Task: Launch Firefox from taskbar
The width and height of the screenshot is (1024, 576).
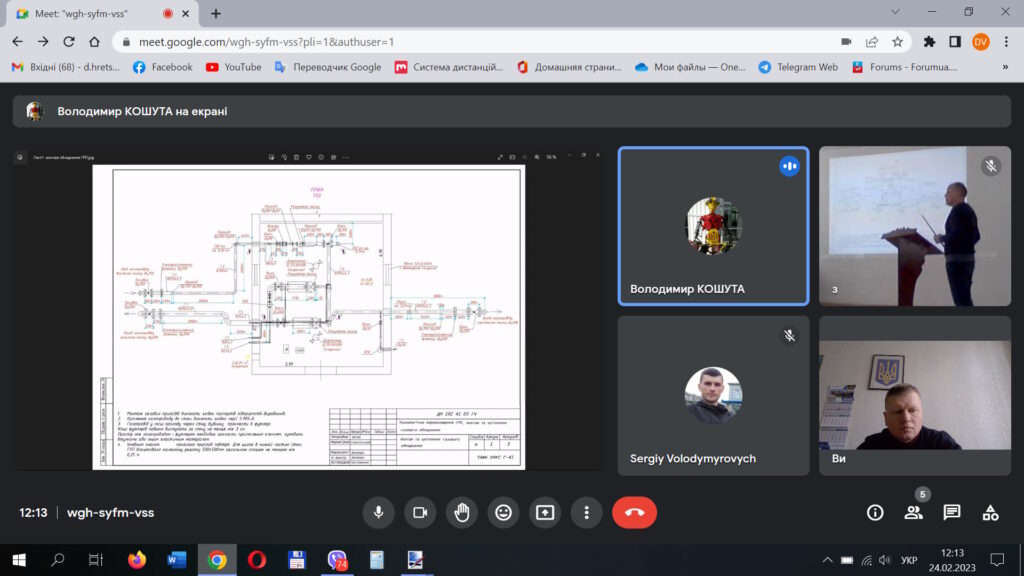Action: [x=137, y=560]
